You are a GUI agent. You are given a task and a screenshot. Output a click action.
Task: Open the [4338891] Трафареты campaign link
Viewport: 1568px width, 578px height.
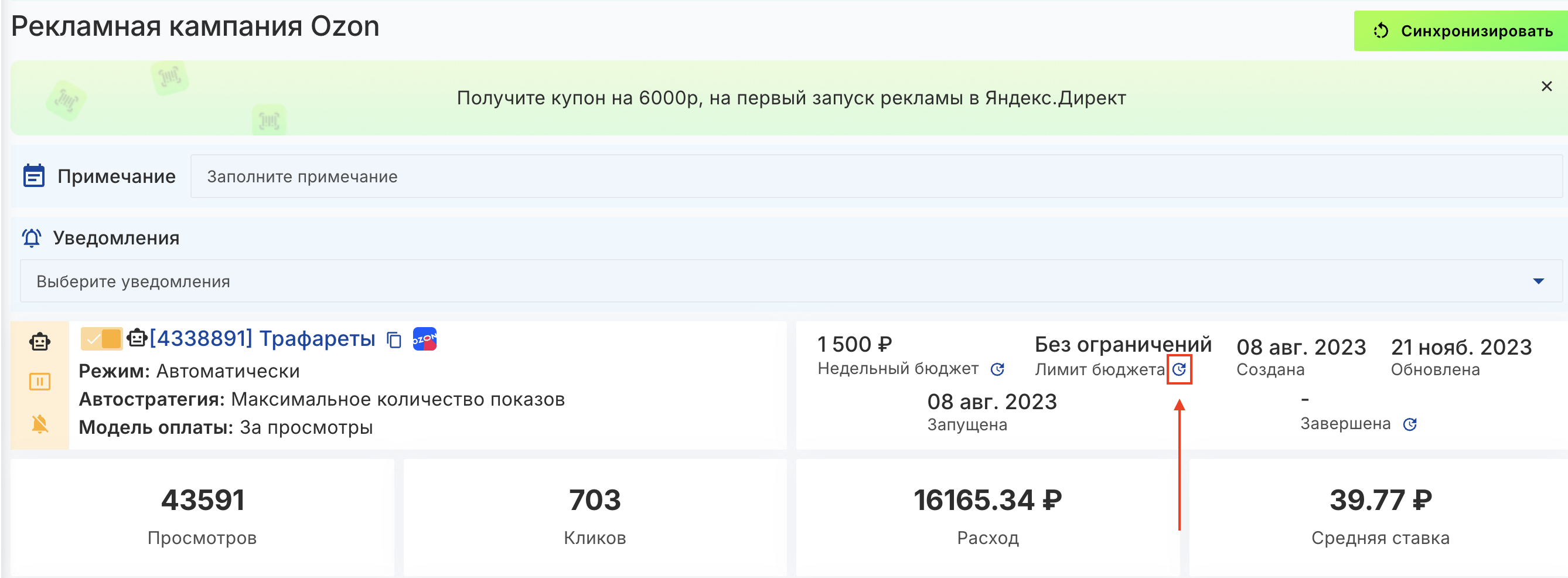click(262, 339)
